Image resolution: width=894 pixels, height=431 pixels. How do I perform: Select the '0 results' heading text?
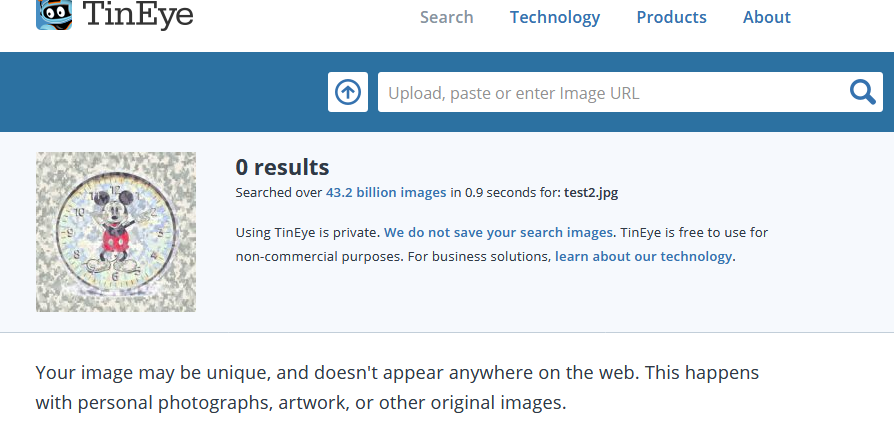pos(282,167)
